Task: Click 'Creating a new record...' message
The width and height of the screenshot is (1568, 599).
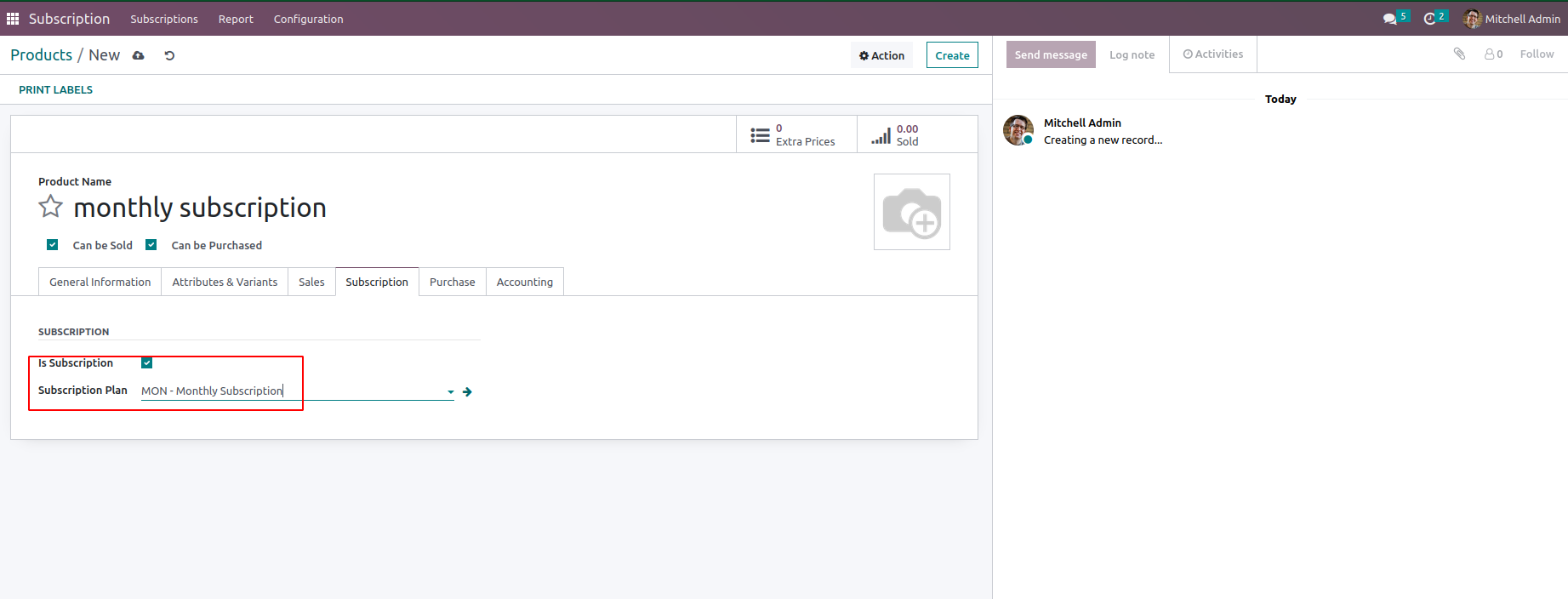Action: [1103, 140]
